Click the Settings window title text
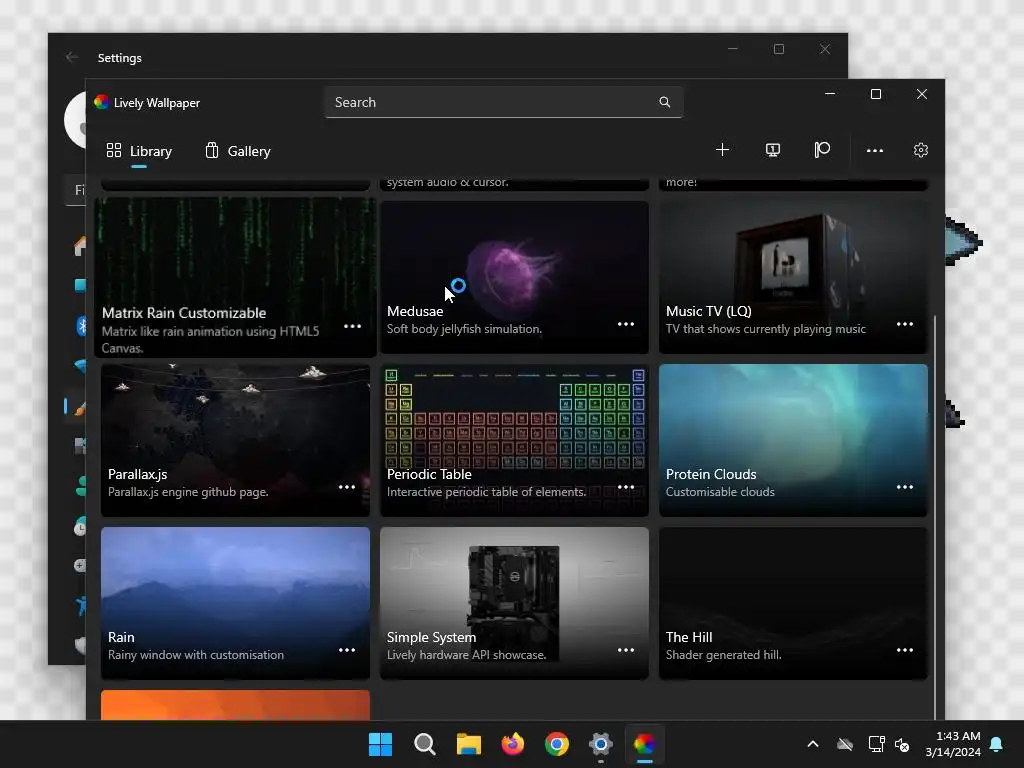 click(x=120, y=58)
